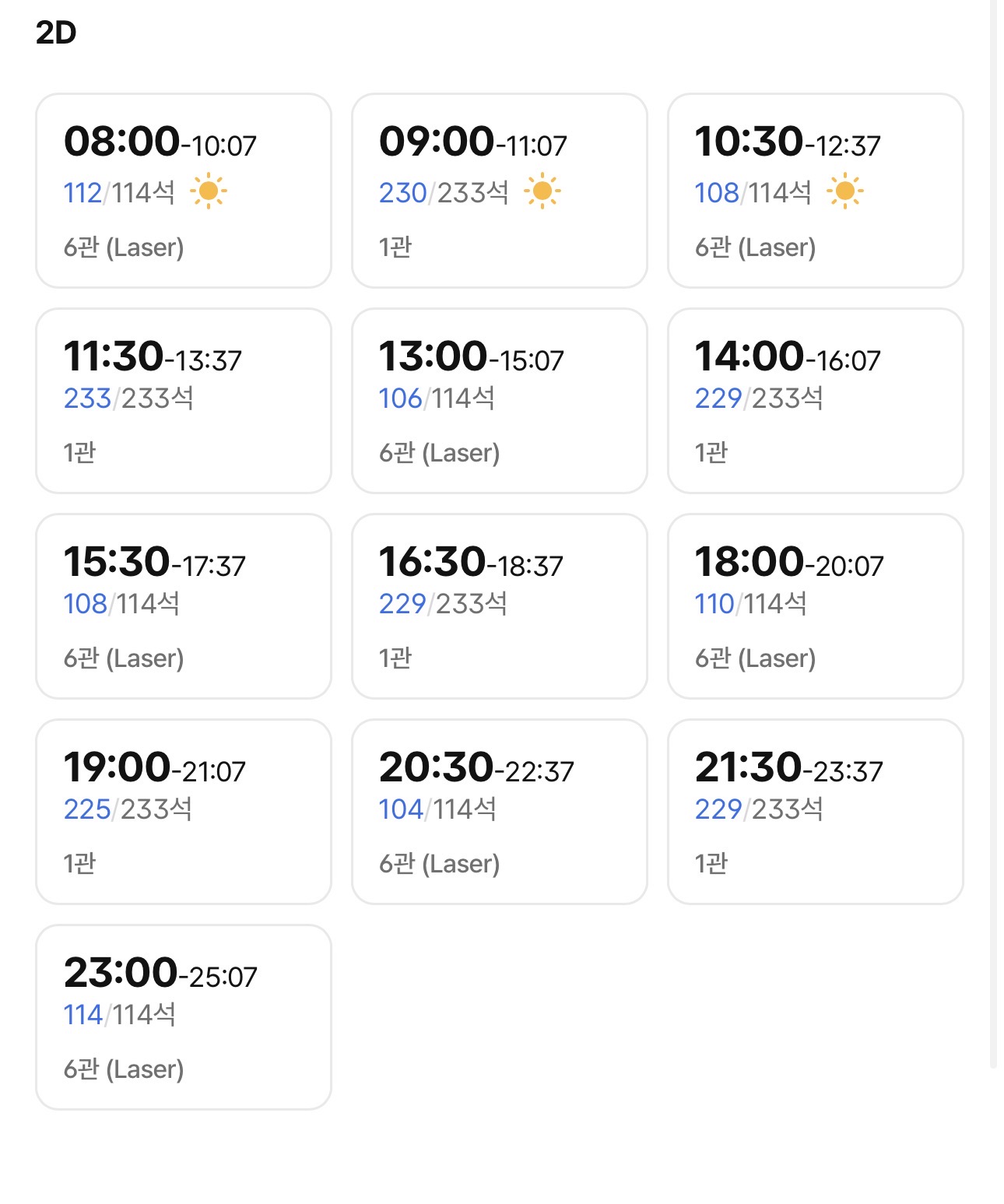This screenshot has height=1204, width=1004.
Task: Click the vertical scrollbar on the right
Action: click(993, 534)
